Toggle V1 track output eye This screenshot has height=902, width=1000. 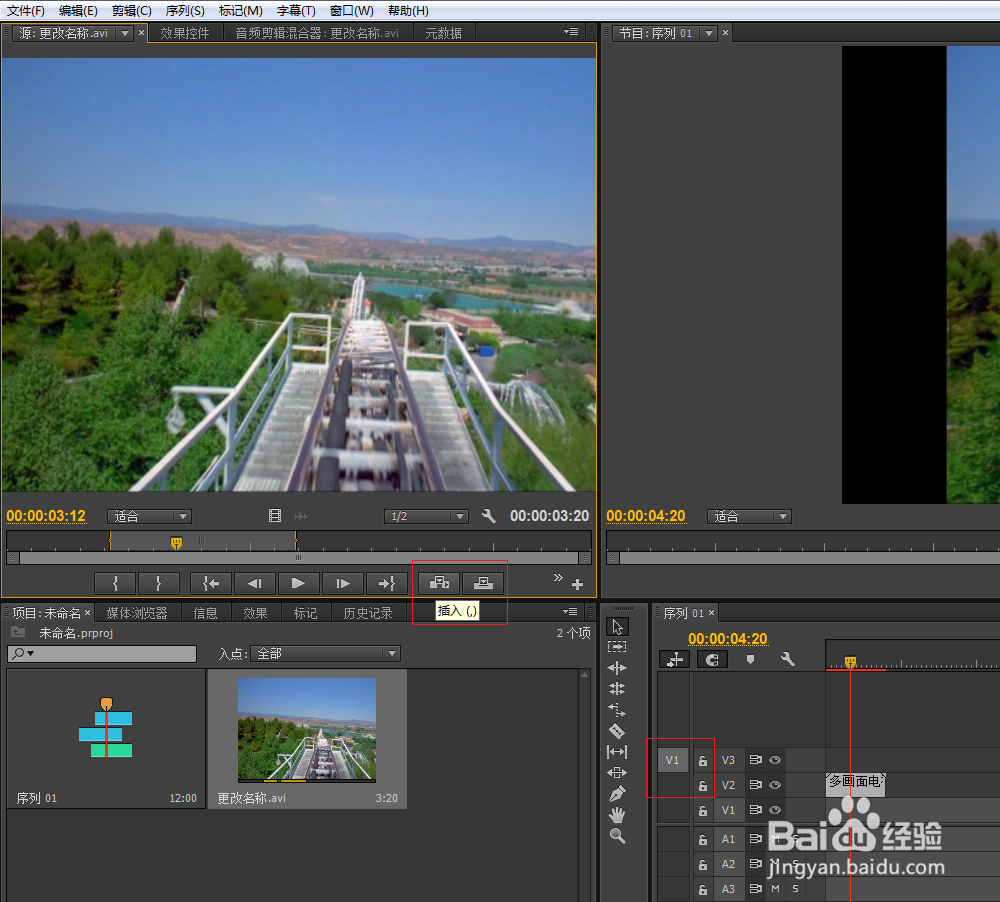[775, 810]
